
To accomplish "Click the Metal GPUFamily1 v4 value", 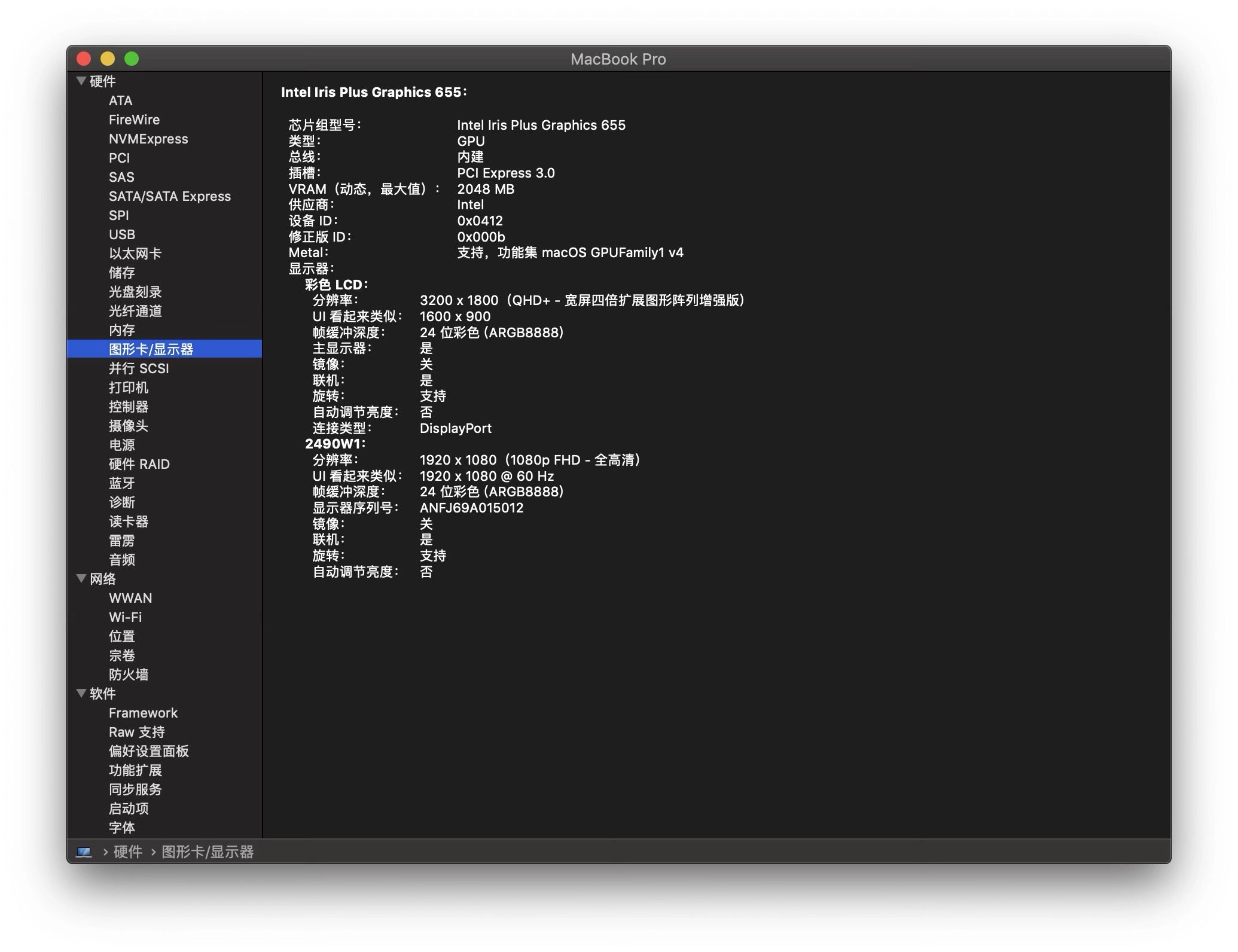I will click(570, 252).
